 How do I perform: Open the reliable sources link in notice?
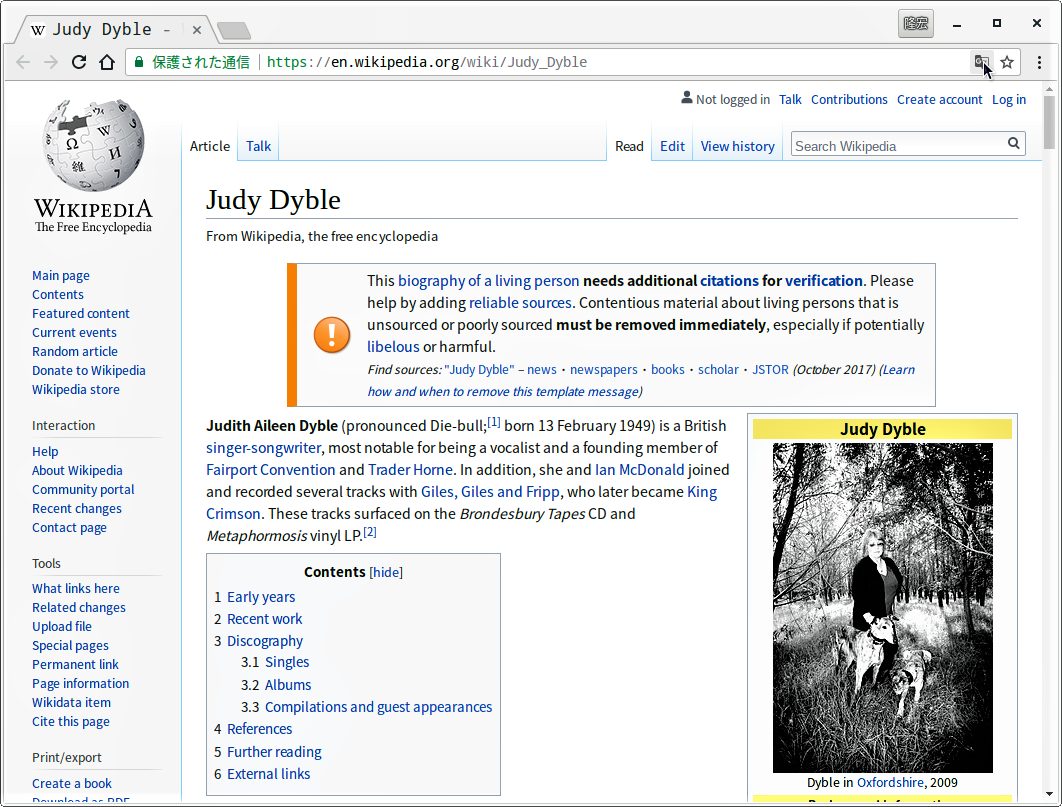pyautogui.click(x=520, y=303)
